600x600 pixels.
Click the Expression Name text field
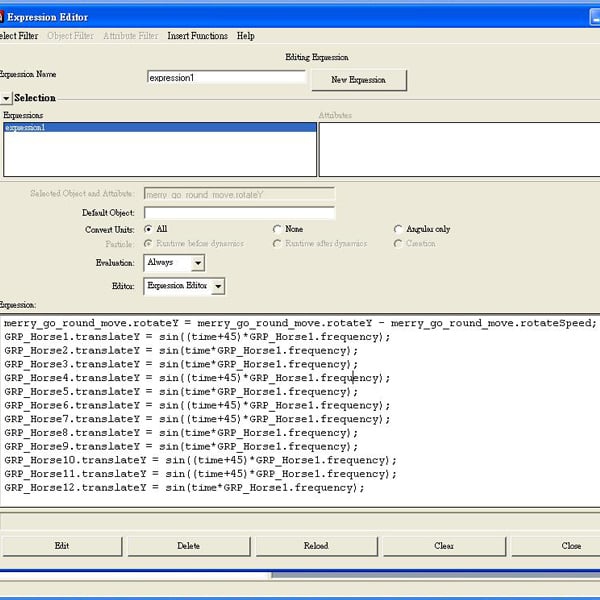click(x=224, y=77)
